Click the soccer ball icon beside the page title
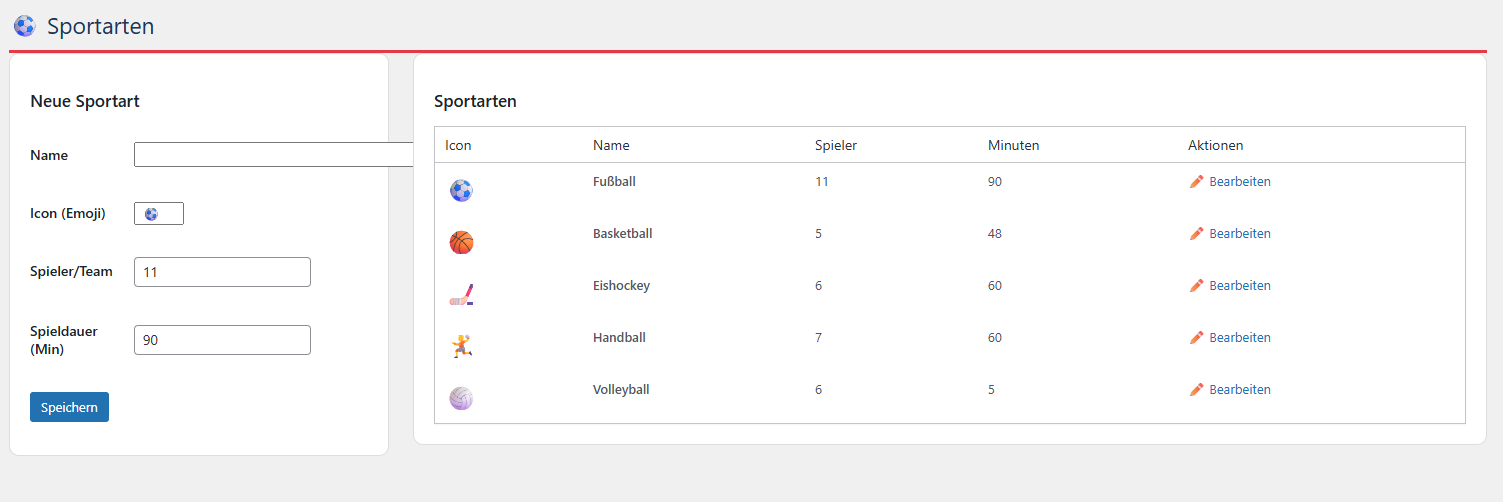Viewport: 1503px width, 502px height. (25, 26)
